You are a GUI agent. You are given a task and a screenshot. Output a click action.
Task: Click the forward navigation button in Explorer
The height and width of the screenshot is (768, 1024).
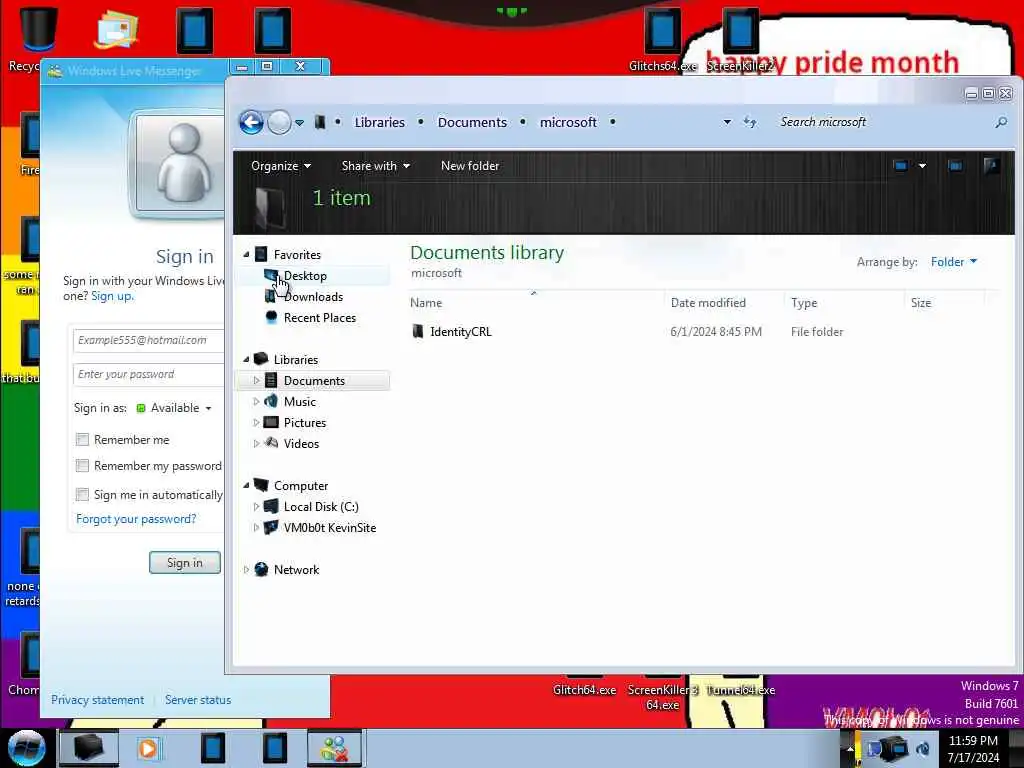[280, 122]
